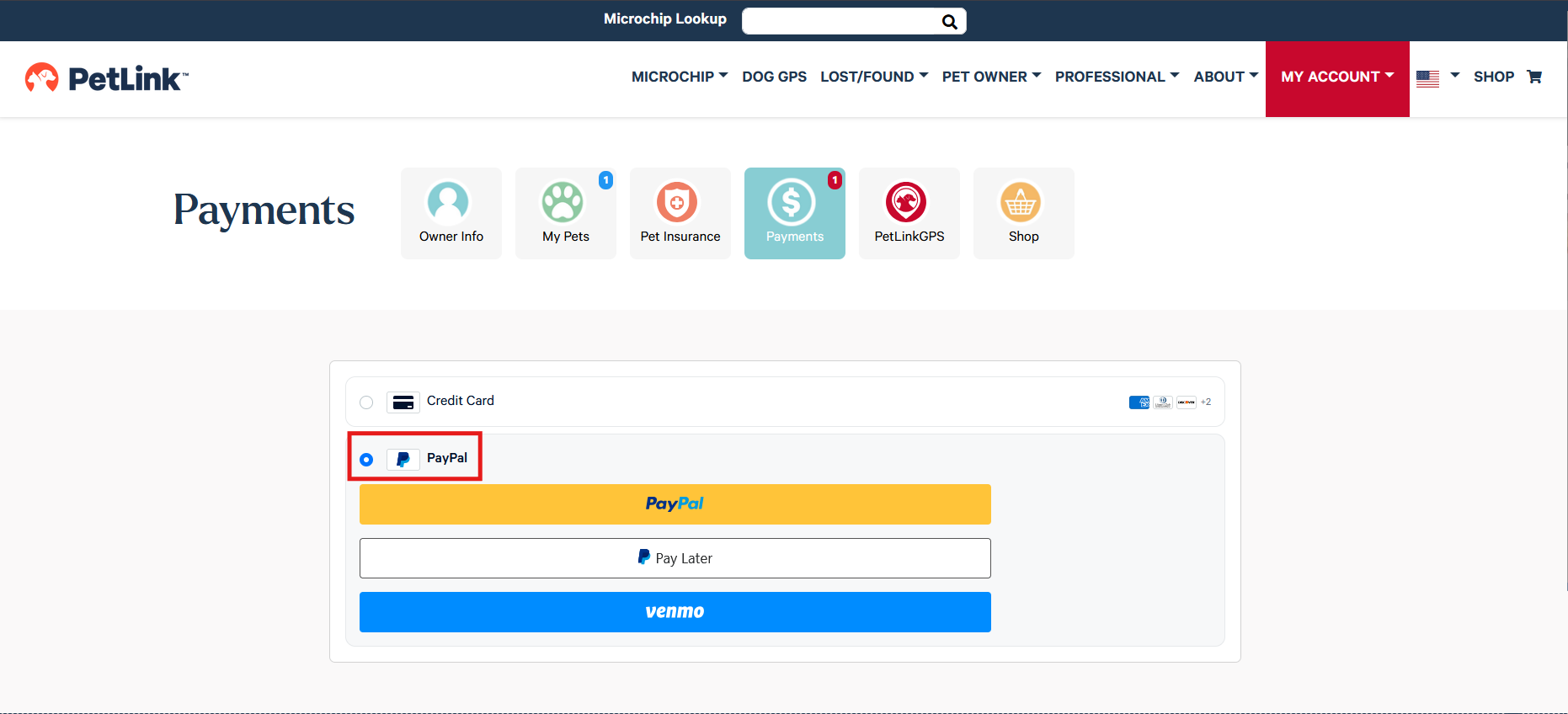Select the Credit Card radio button

[x=366, y=402]
